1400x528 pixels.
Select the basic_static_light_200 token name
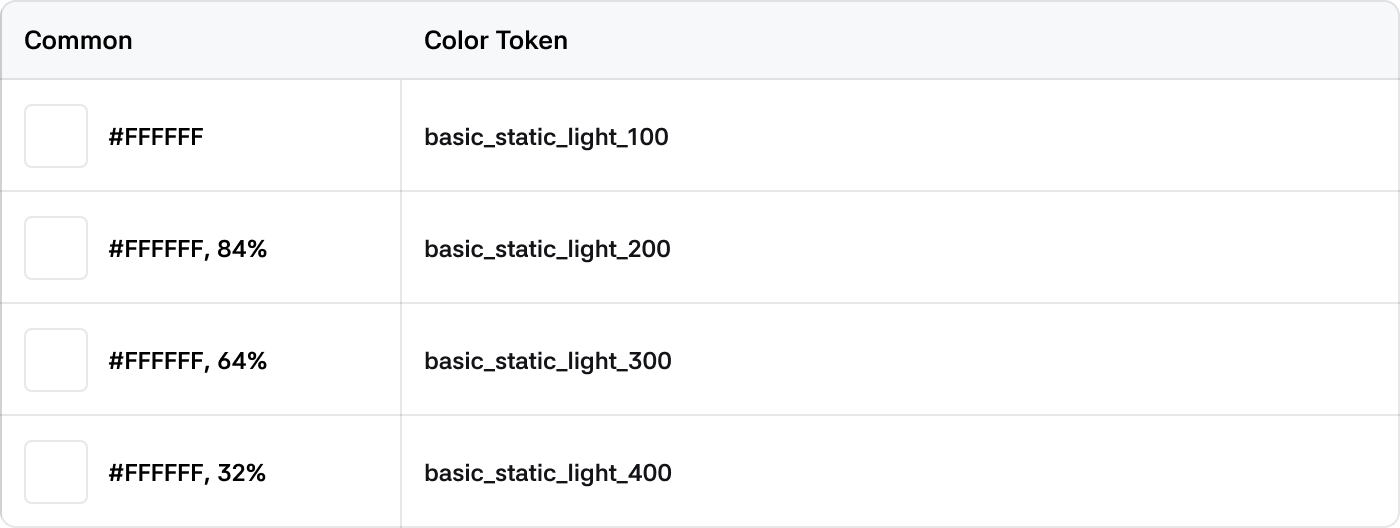click(547, 249)
